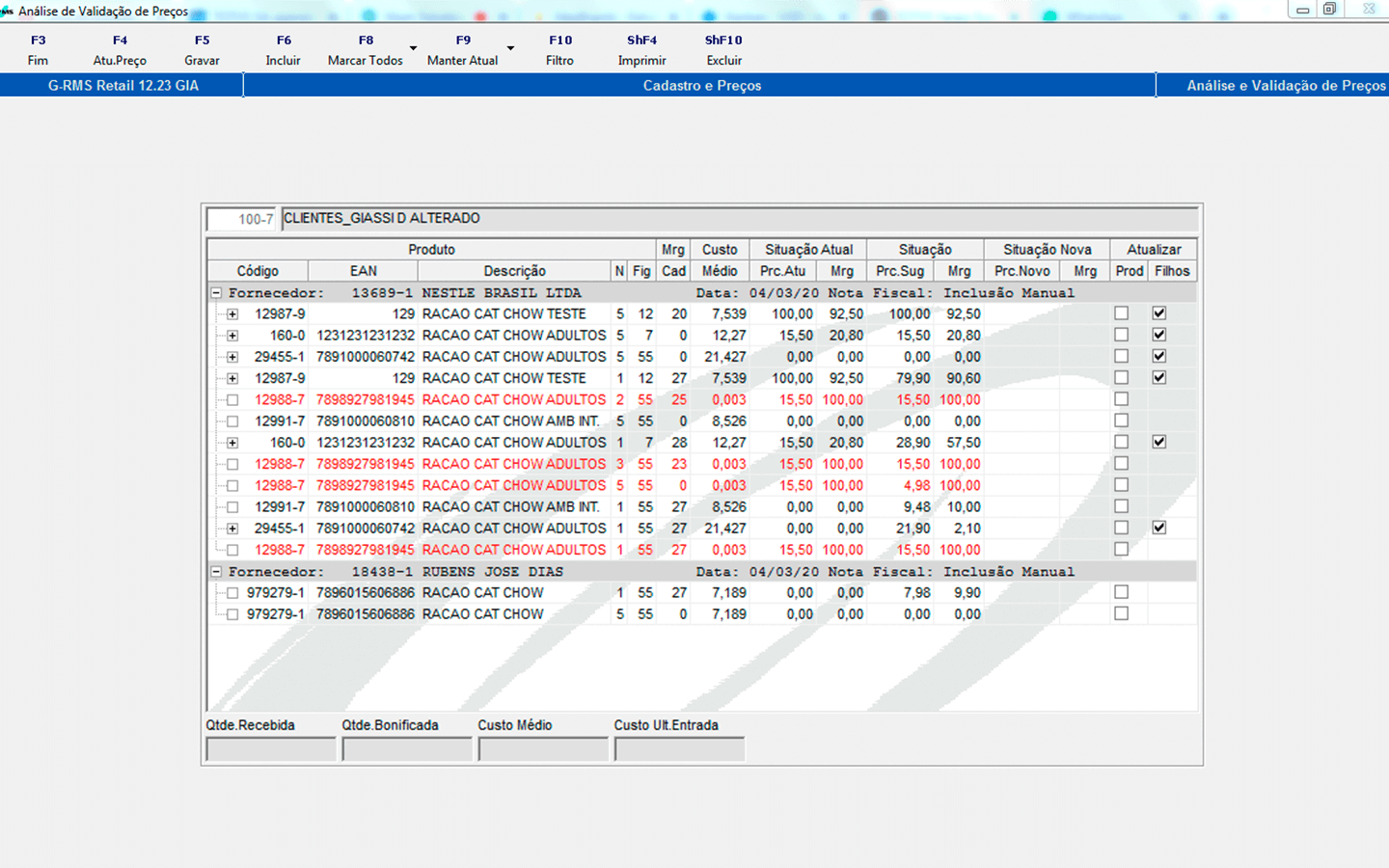1389x868 pixels.
Task: Select F8 Marcar Todos
Action: pos(365,50)
